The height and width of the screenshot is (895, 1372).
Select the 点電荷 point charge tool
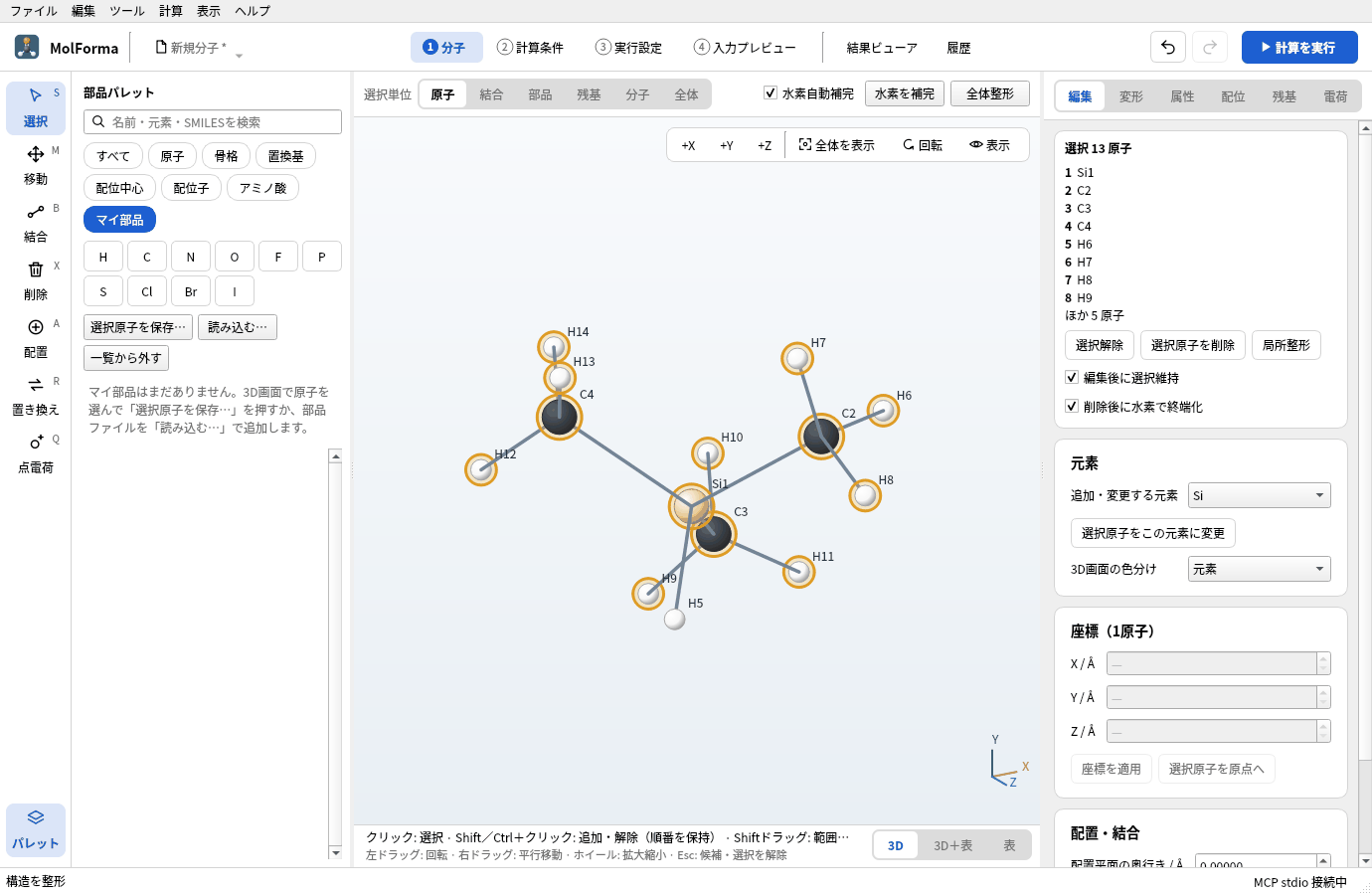36,453
